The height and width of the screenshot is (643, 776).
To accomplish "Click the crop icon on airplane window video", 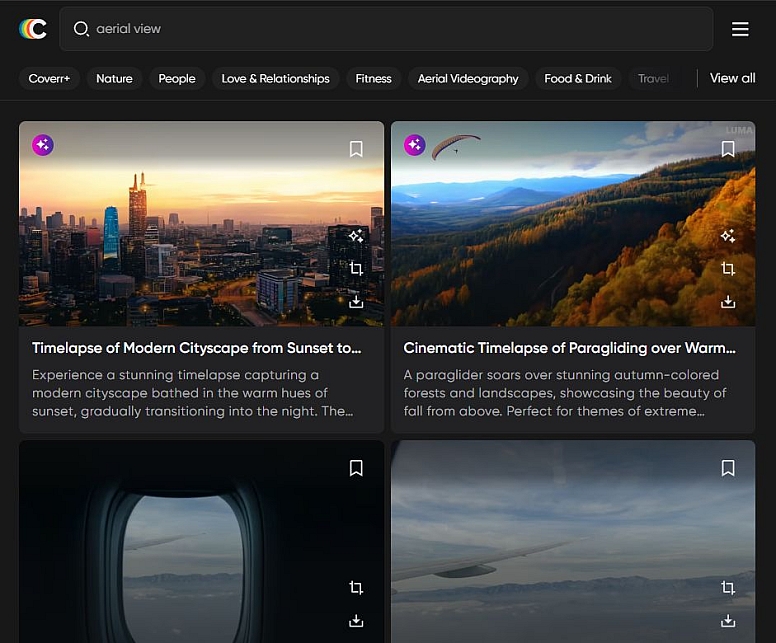I will coord(356,588).
